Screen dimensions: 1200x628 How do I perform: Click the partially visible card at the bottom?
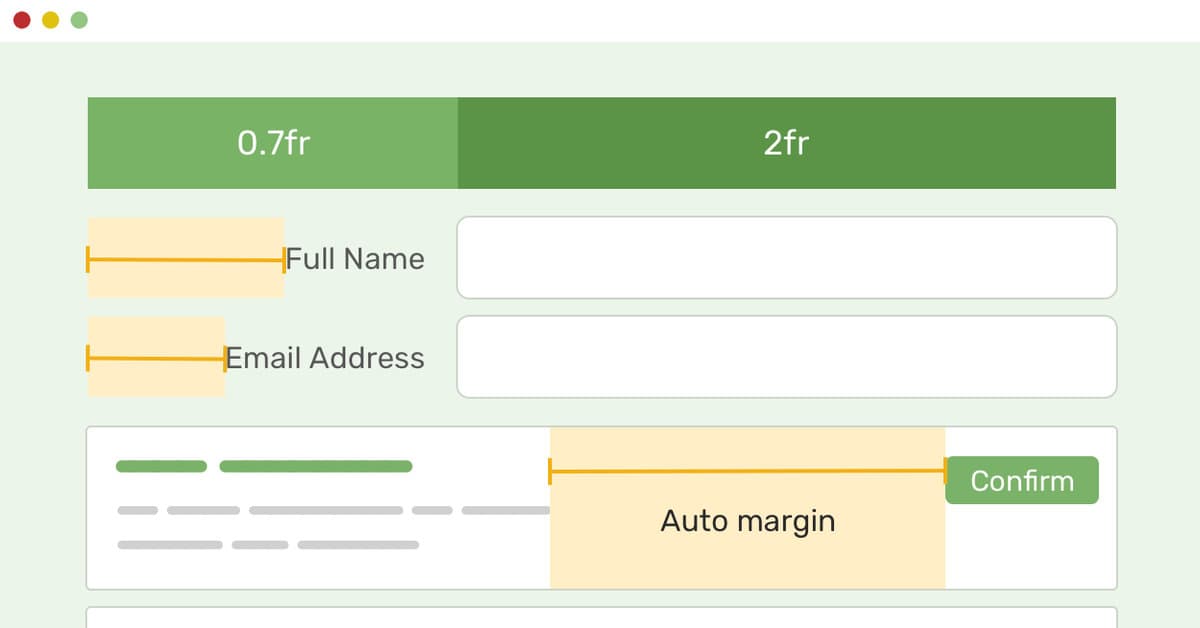(x=600, y=617)
